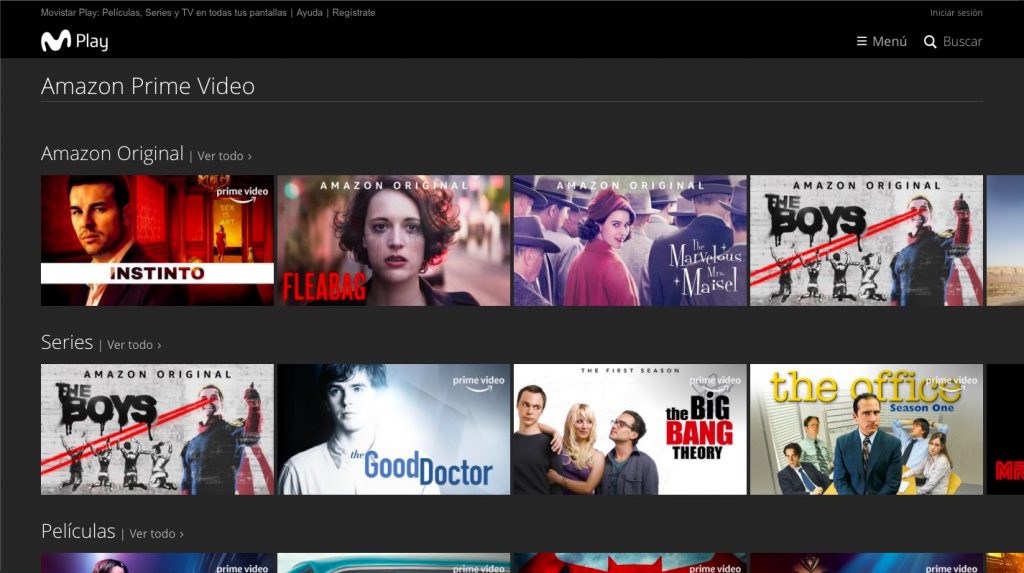
Task: Open the Fleabag thumbnail
Action: click(394, 240)
